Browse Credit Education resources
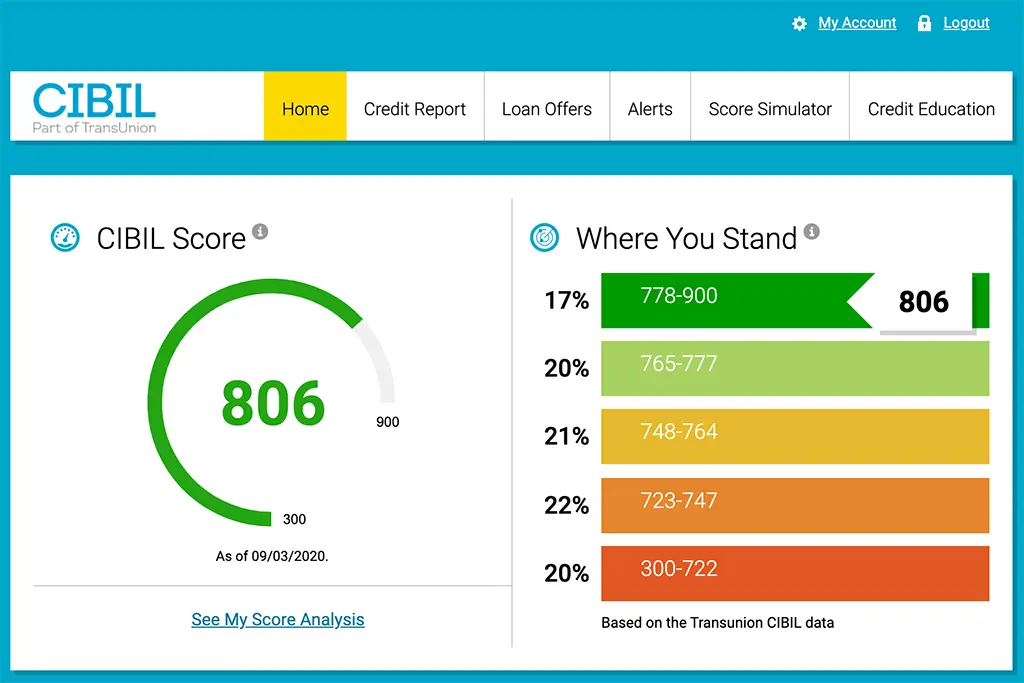 click(931, 108)
